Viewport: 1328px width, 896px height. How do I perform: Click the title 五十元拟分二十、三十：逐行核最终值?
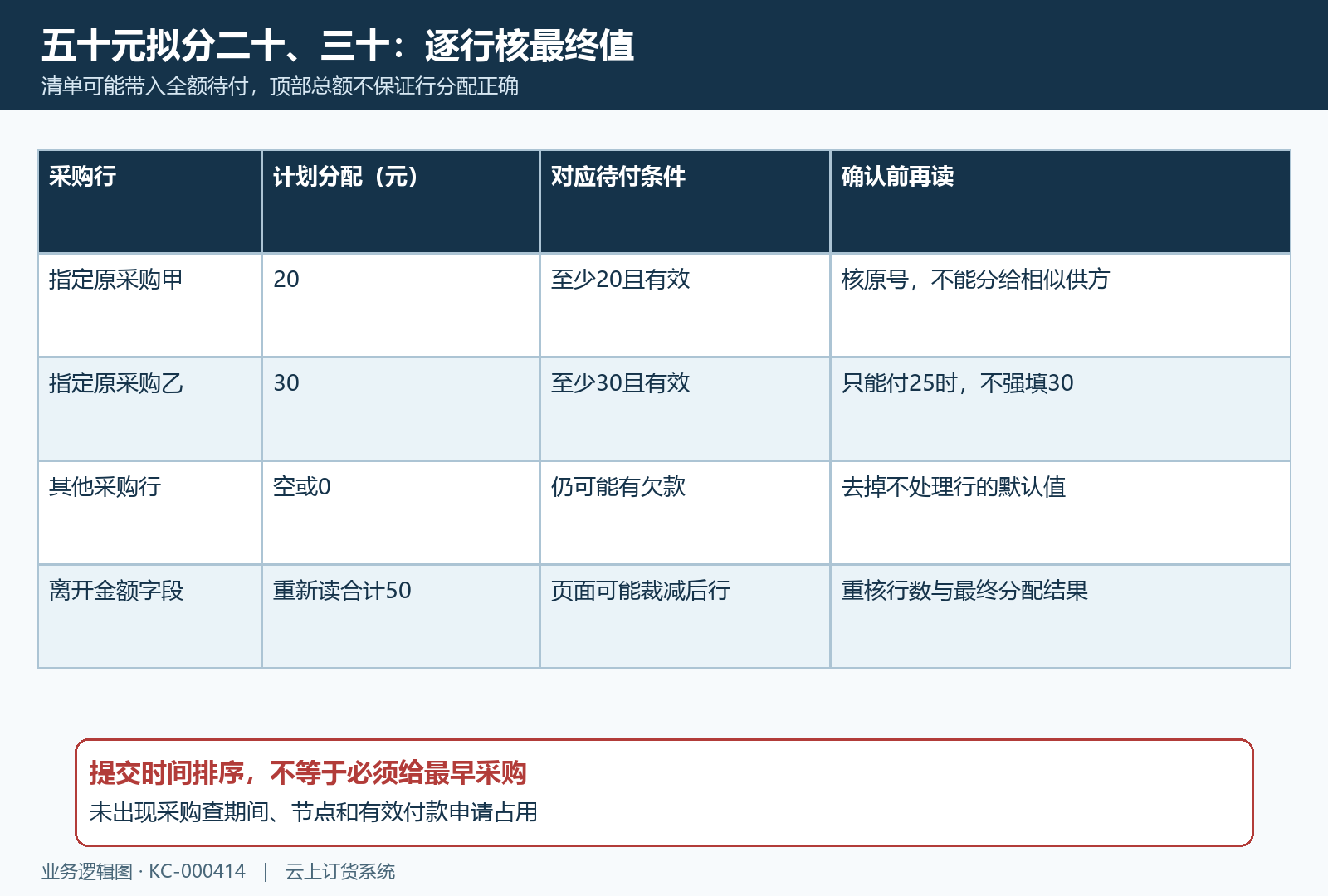[338, 46]
